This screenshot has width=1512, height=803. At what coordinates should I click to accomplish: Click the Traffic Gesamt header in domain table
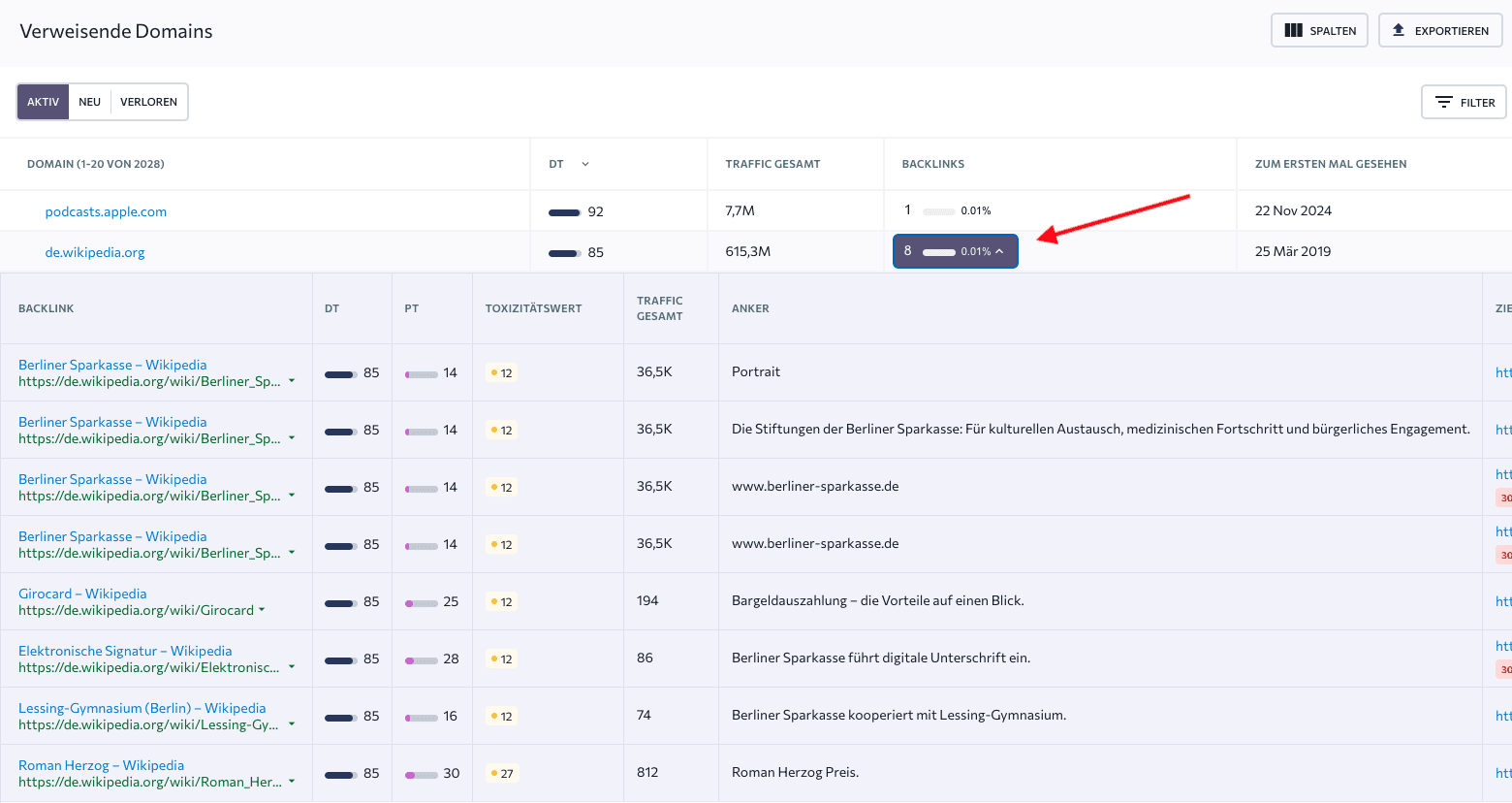(772, 164)
